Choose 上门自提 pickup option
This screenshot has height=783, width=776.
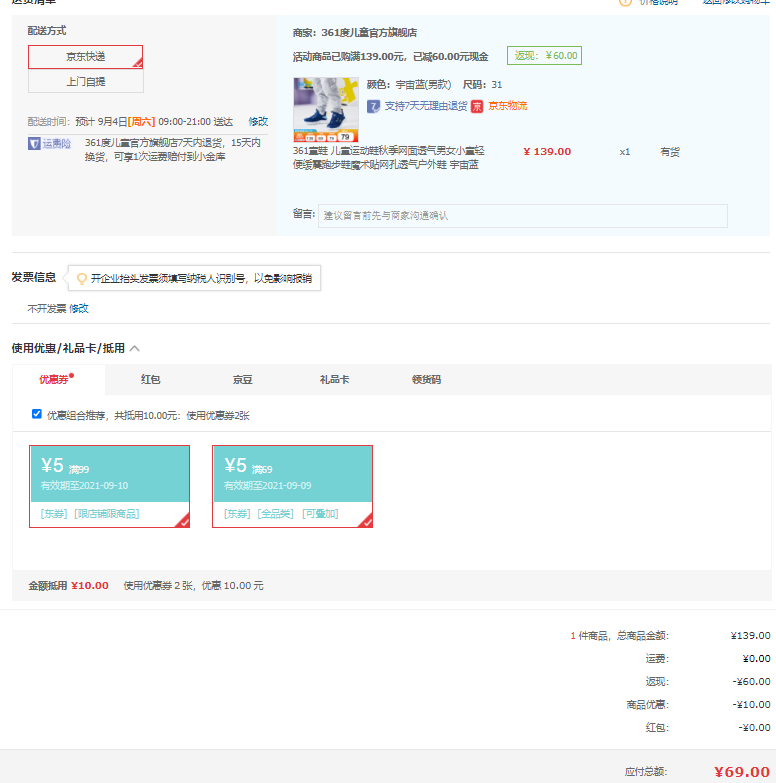pyautogui.click(x=85, y=81)
